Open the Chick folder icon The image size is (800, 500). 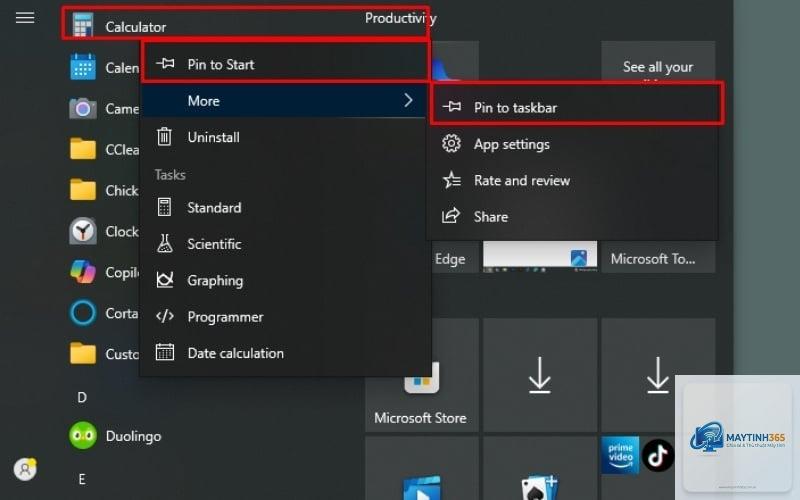coord(83,190)
